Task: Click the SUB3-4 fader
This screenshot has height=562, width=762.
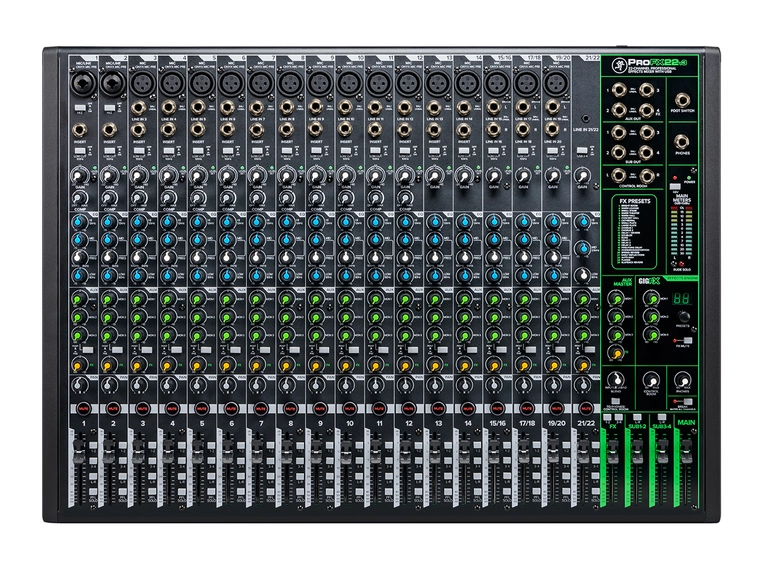Action: click(661, 451)
